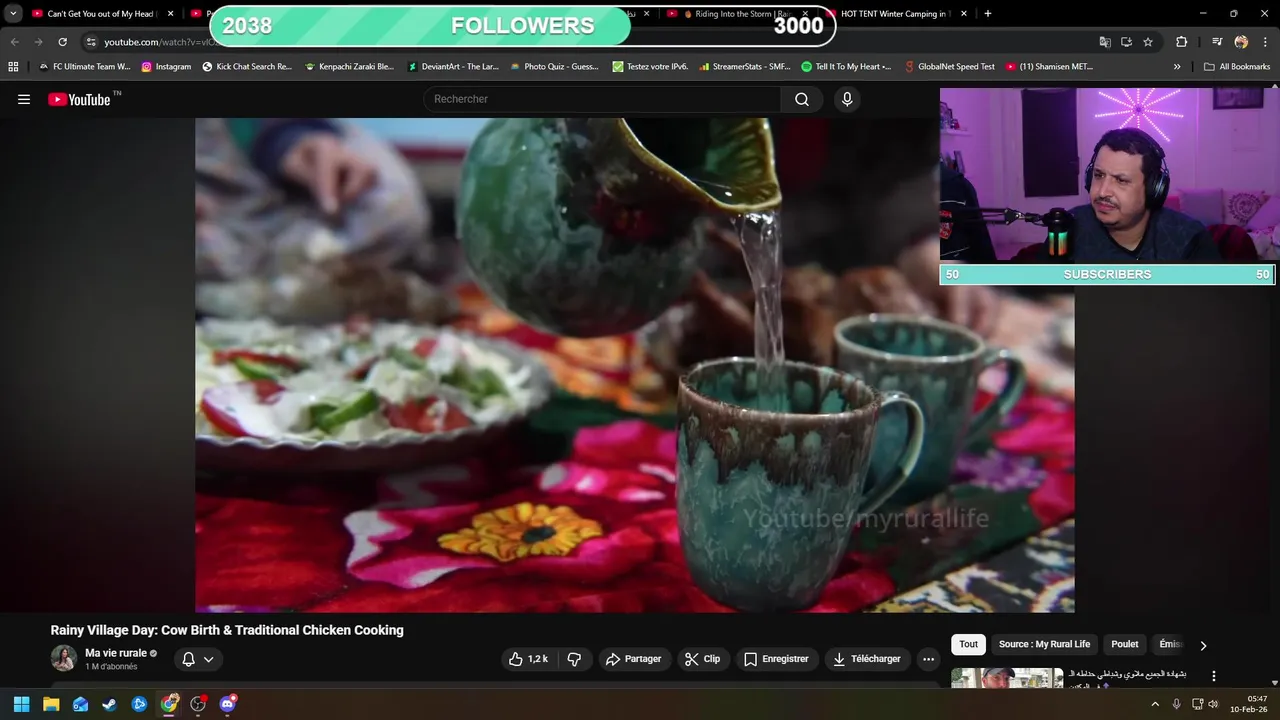This screenshot has height=720, width=1280.
Task: Click the search magnifier button
Action: point(802,99)
